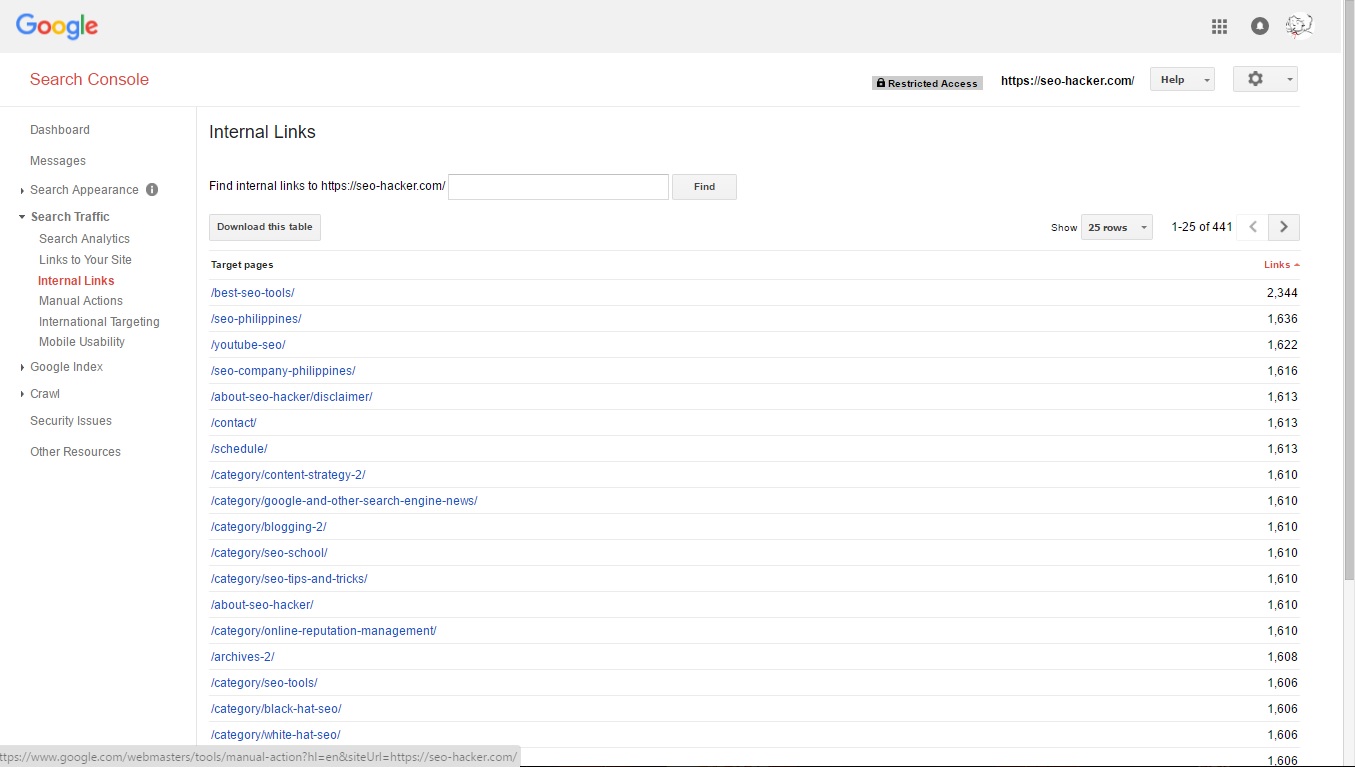This screenshot has height=767, width=1355.
Task: Open the Help dropdown menu
Action: point(1182,80)
